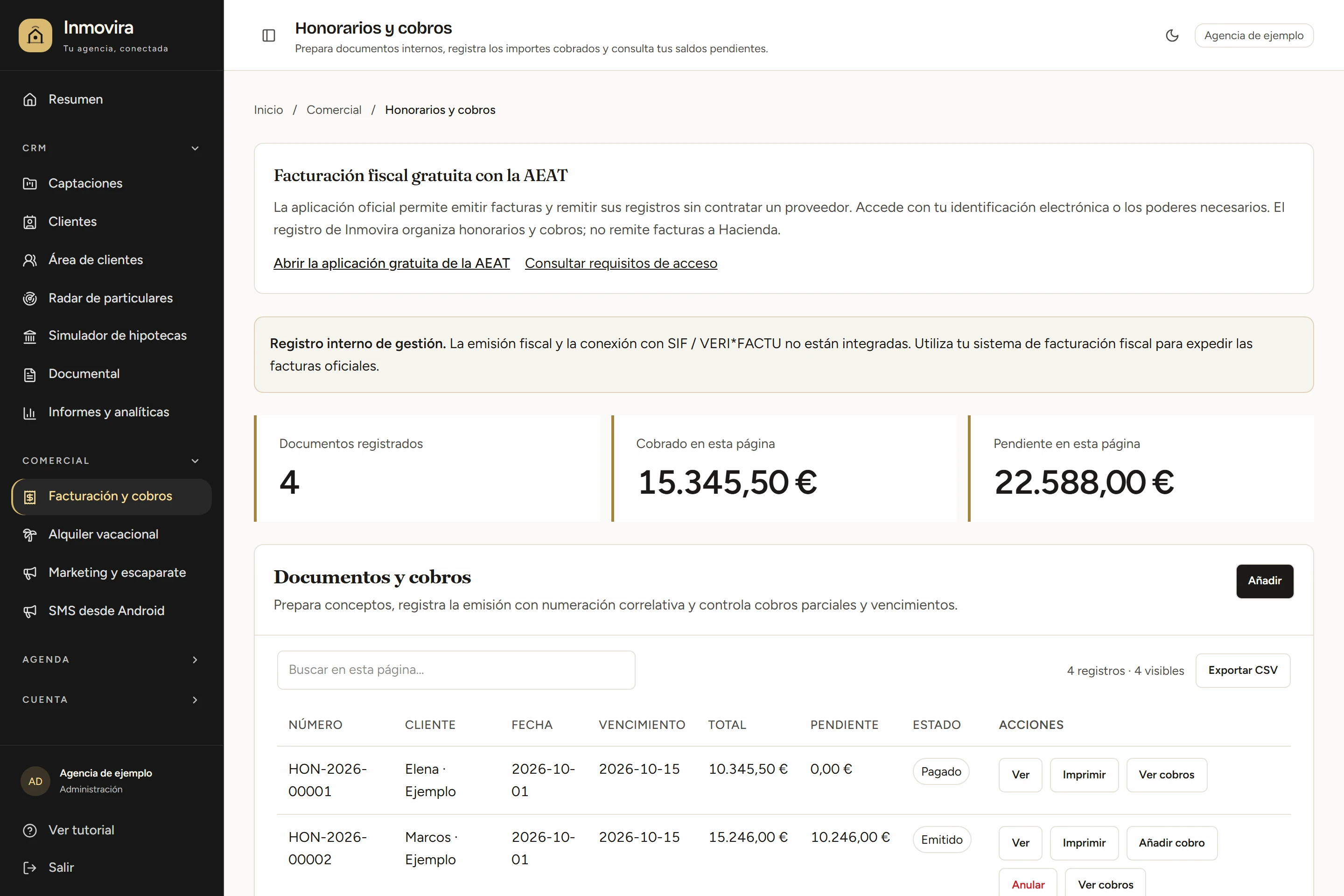
Task: Switch to dark mode moon icon
Action: click(x=1171, y=35)
